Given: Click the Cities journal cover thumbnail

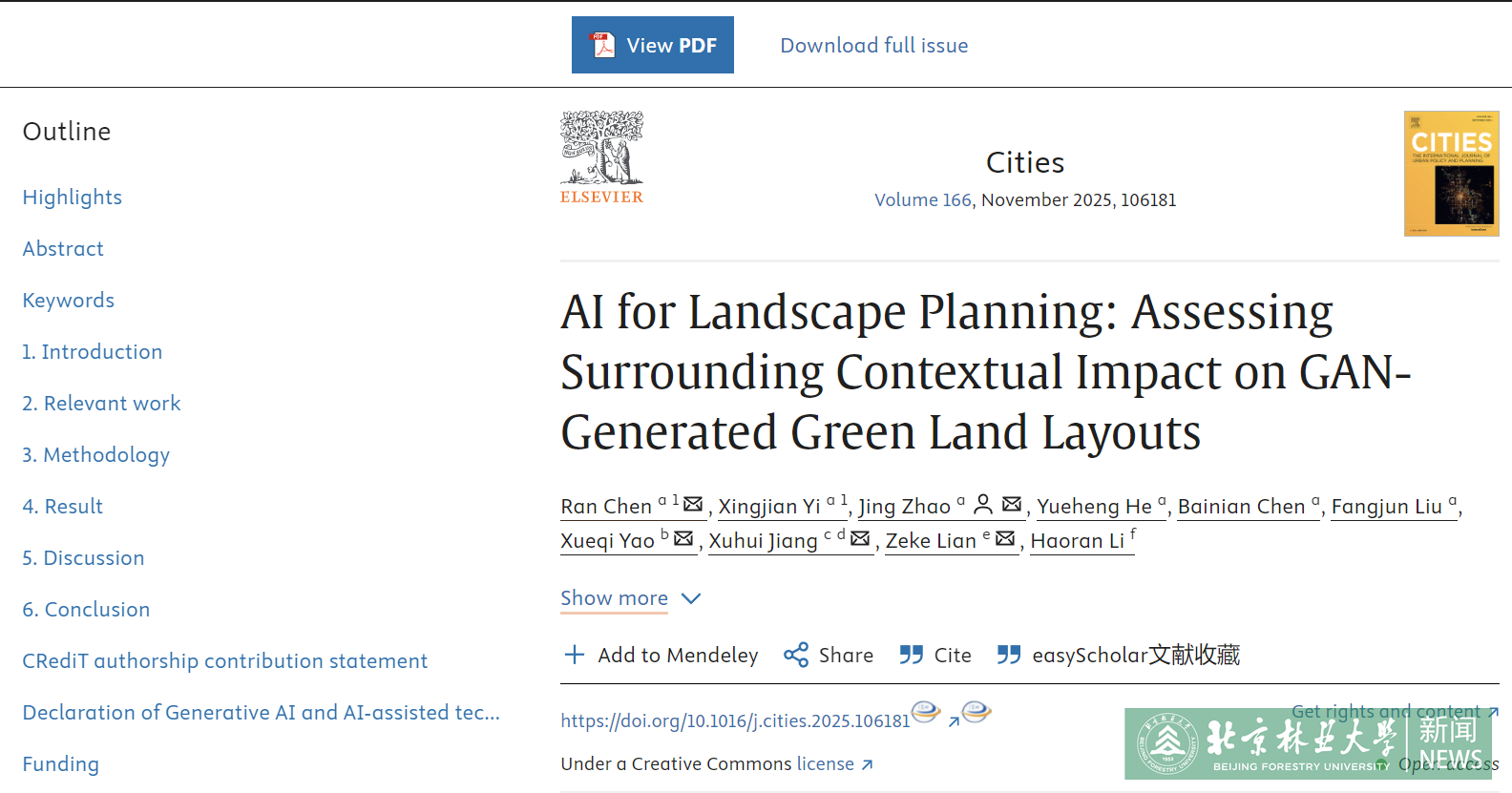Looking at the screenshot, I should pos(1451,174).
